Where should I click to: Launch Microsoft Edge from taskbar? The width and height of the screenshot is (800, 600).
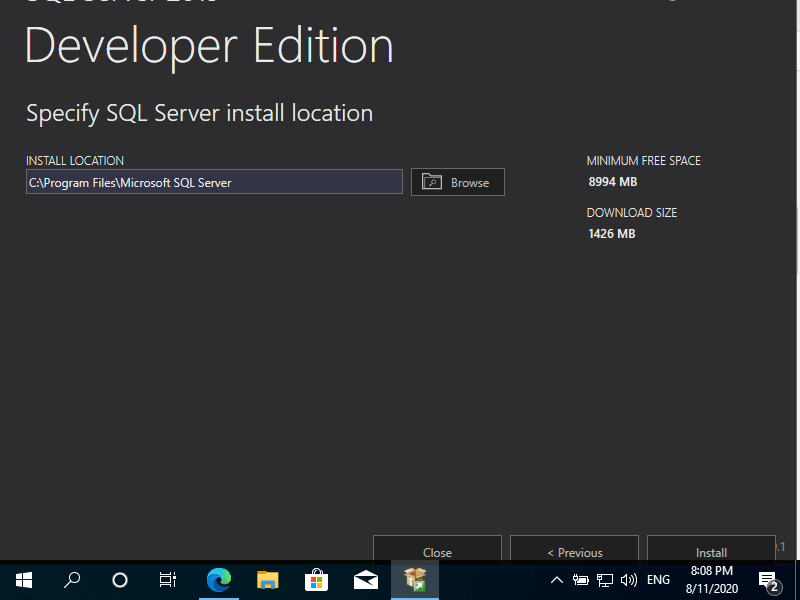coord(219,580)
